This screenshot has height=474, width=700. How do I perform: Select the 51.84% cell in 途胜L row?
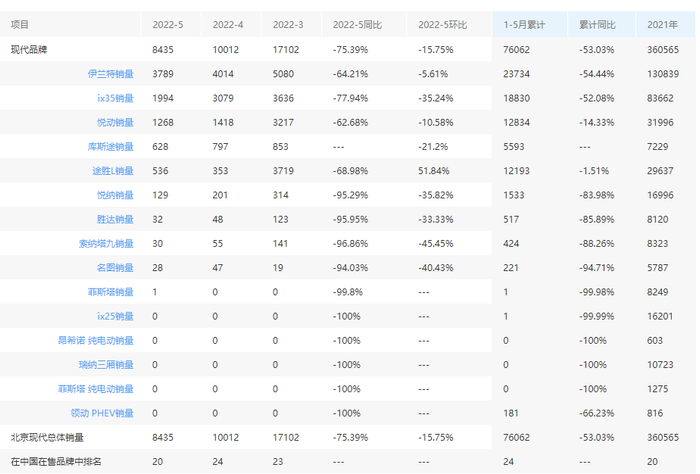434,170
